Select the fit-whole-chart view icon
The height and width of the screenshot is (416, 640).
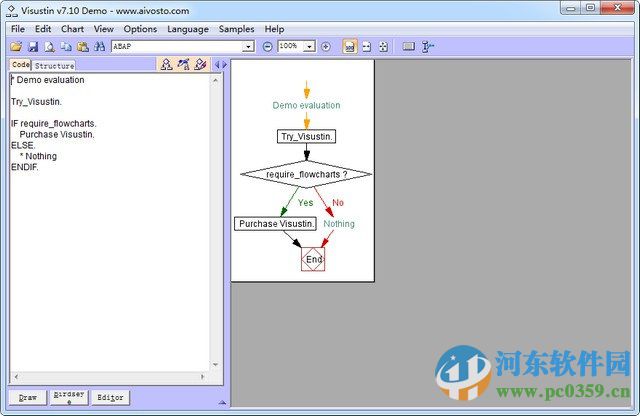pos(383,47)
